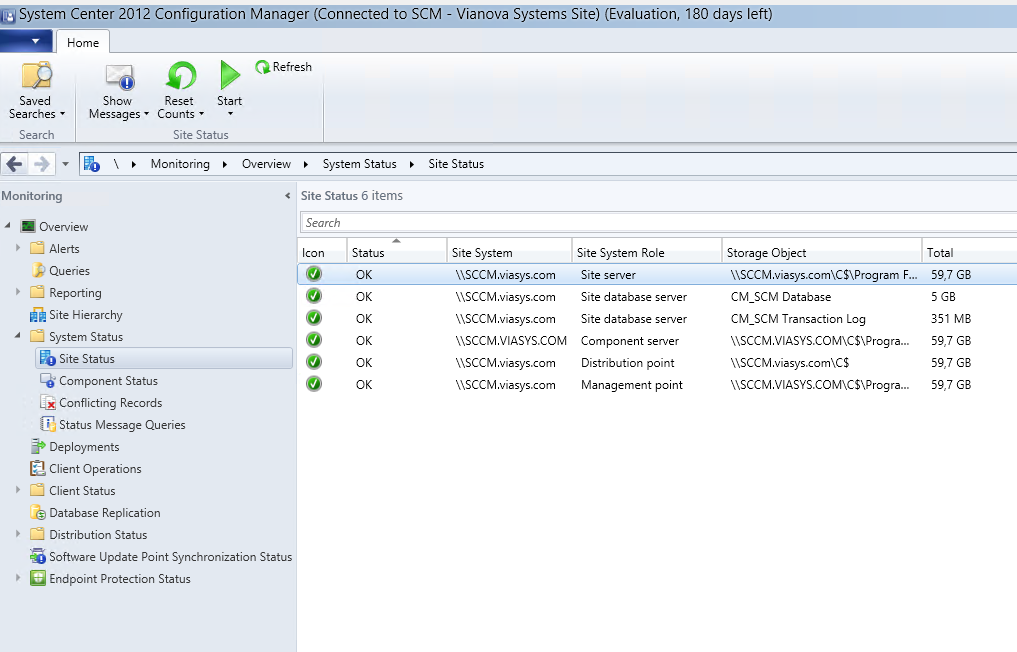
Task: Sort by the Total column header
Action: [x=969, y=252]
